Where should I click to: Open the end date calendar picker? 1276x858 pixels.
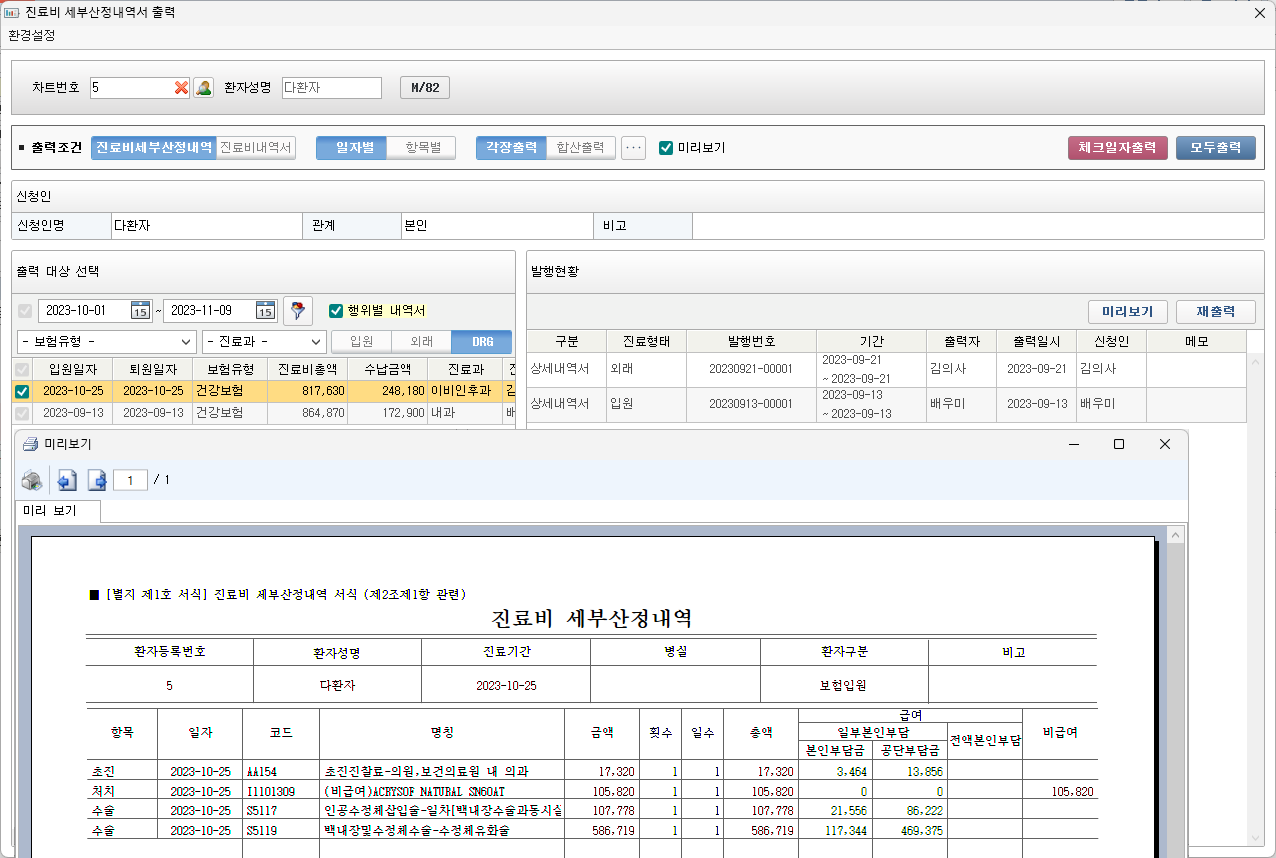(x=265, y=310)
